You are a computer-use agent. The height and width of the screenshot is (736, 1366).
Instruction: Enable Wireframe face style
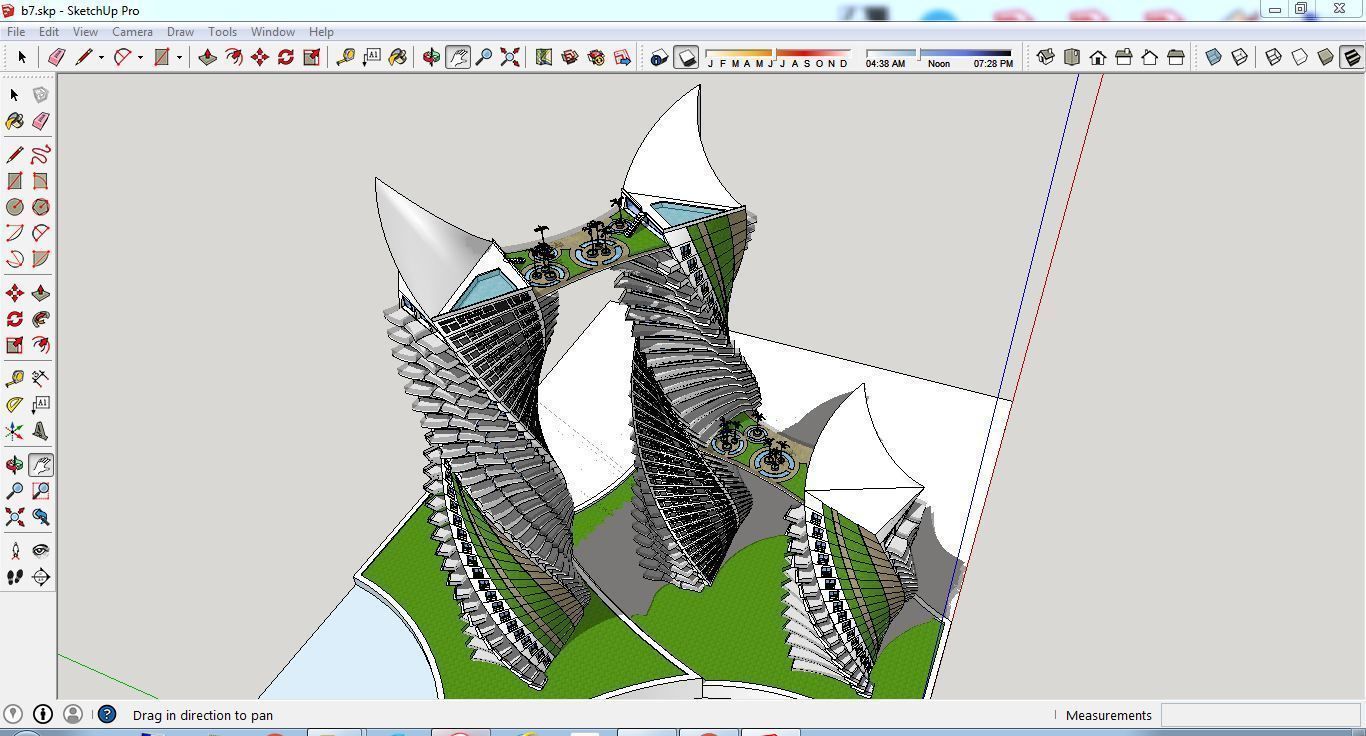tap(1274, 58)
